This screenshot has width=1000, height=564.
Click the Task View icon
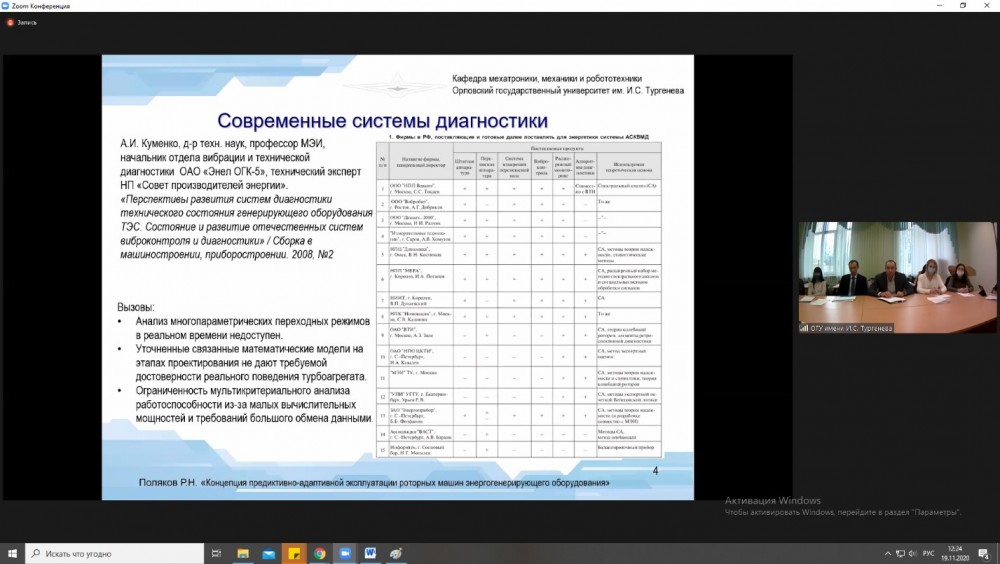pos(216,553)
